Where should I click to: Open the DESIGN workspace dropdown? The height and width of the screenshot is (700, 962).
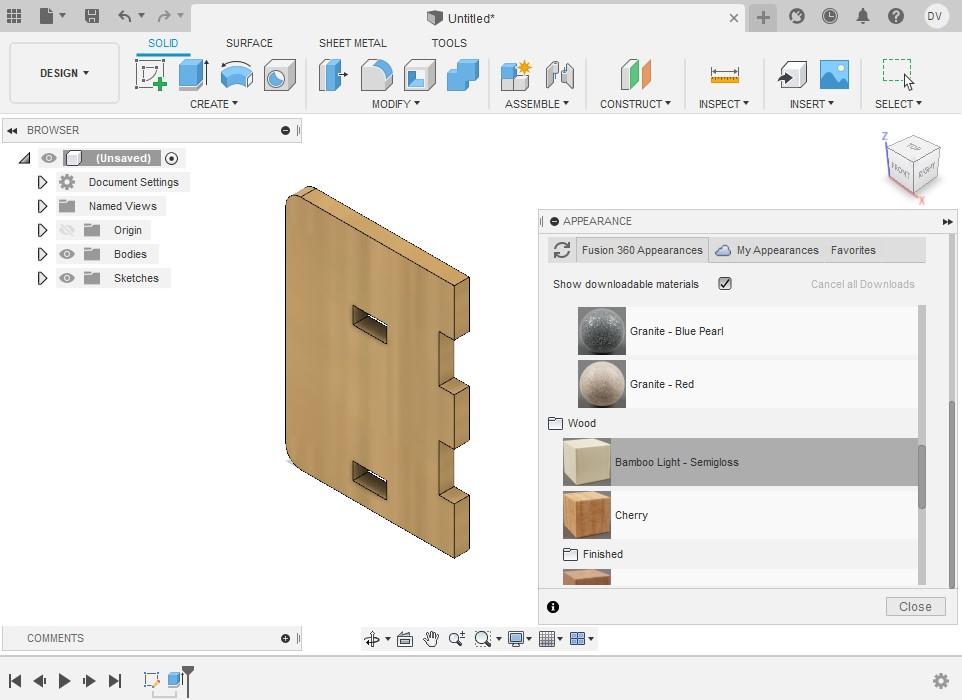[64, 73]
